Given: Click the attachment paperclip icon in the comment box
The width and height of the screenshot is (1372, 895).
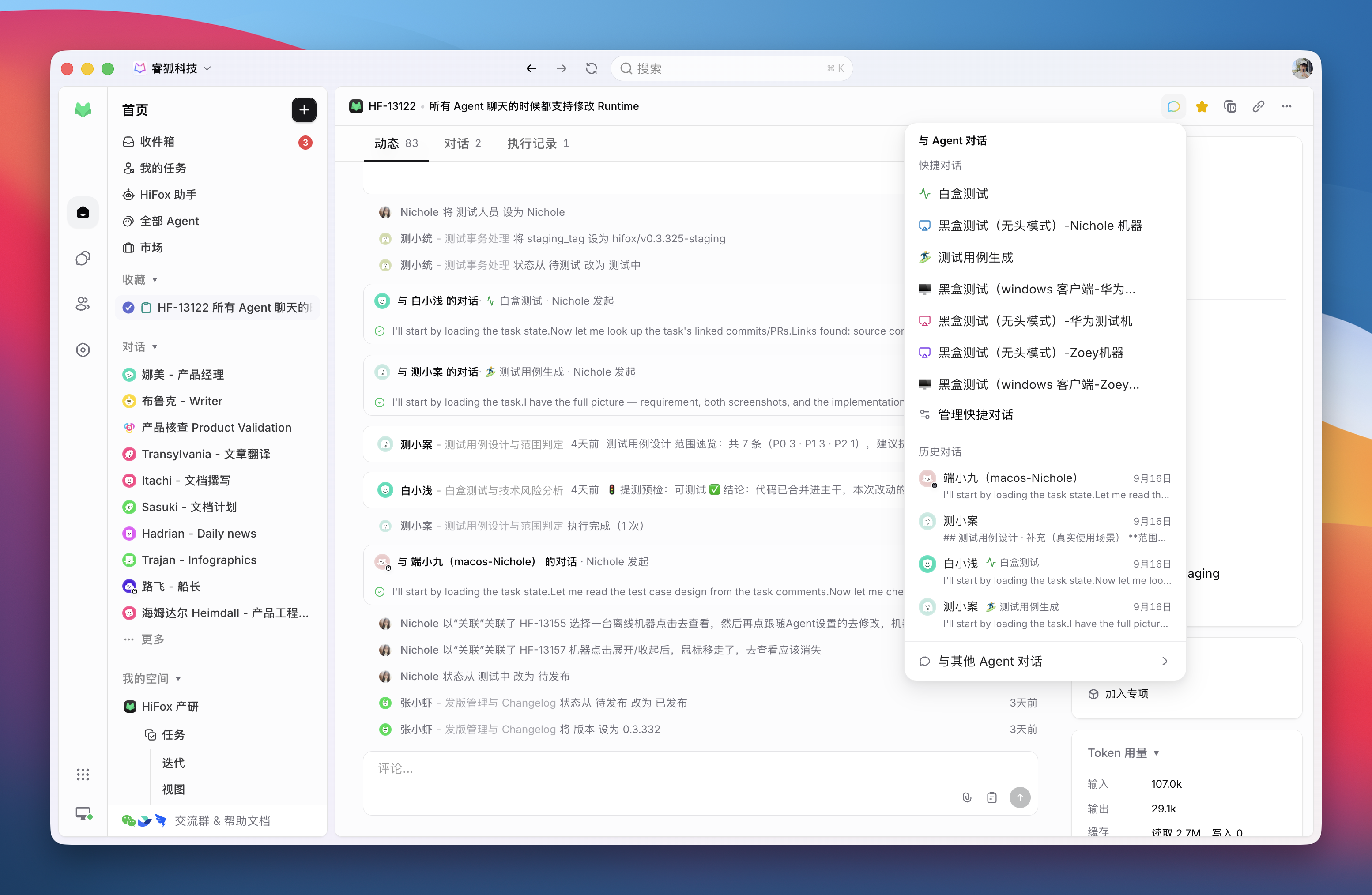Looking at the screenshot, I should point(967,797).
